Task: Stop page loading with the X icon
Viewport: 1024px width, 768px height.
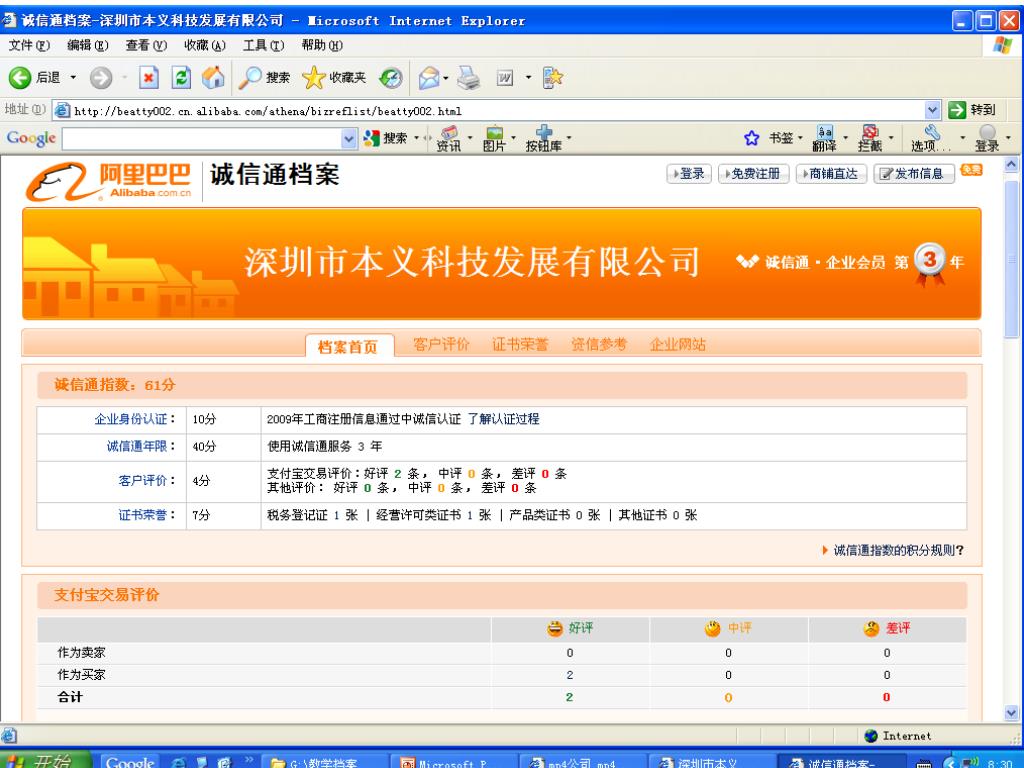Action: point(149,78)
